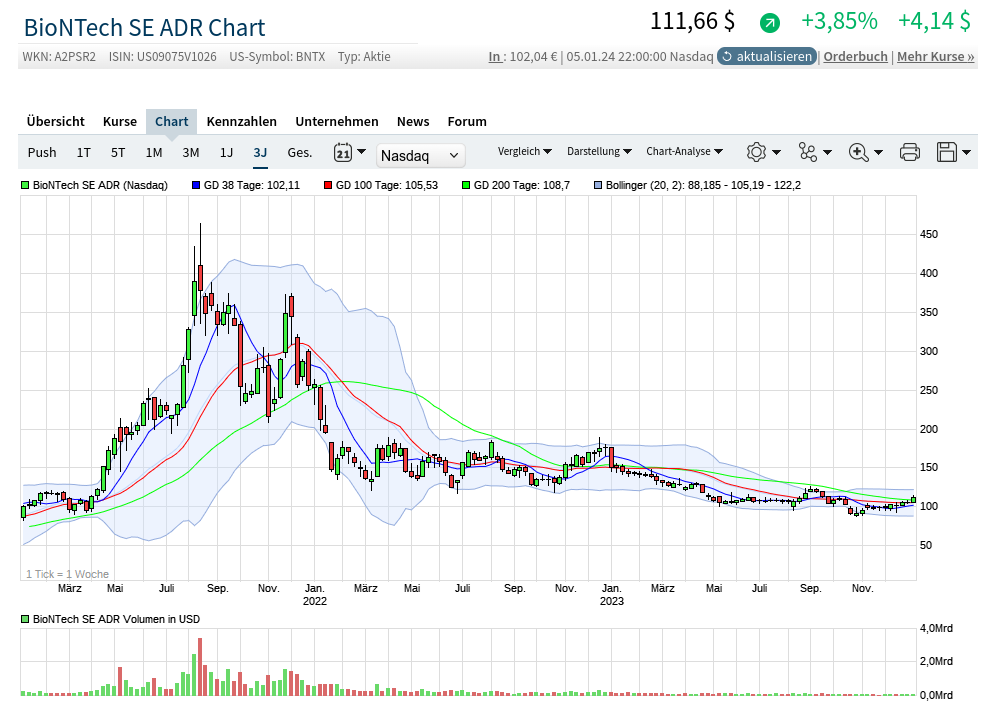Click the red GD 100 Tage swatch

(x=328, y=185)
